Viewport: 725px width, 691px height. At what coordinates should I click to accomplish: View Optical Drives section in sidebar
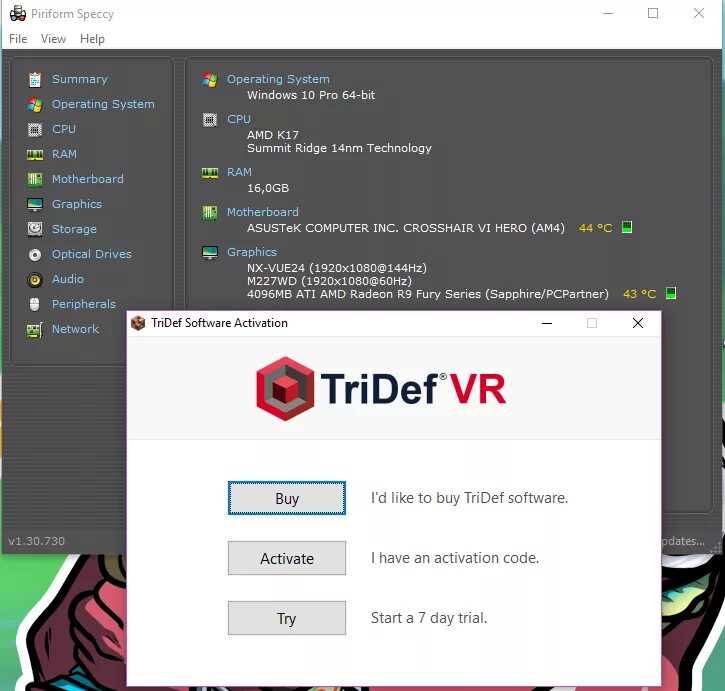click(92, 254)
